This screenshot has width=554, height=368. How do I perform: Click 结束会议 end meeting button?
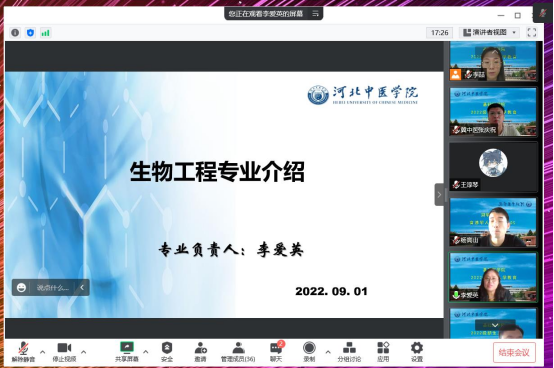tap(514, 352)
